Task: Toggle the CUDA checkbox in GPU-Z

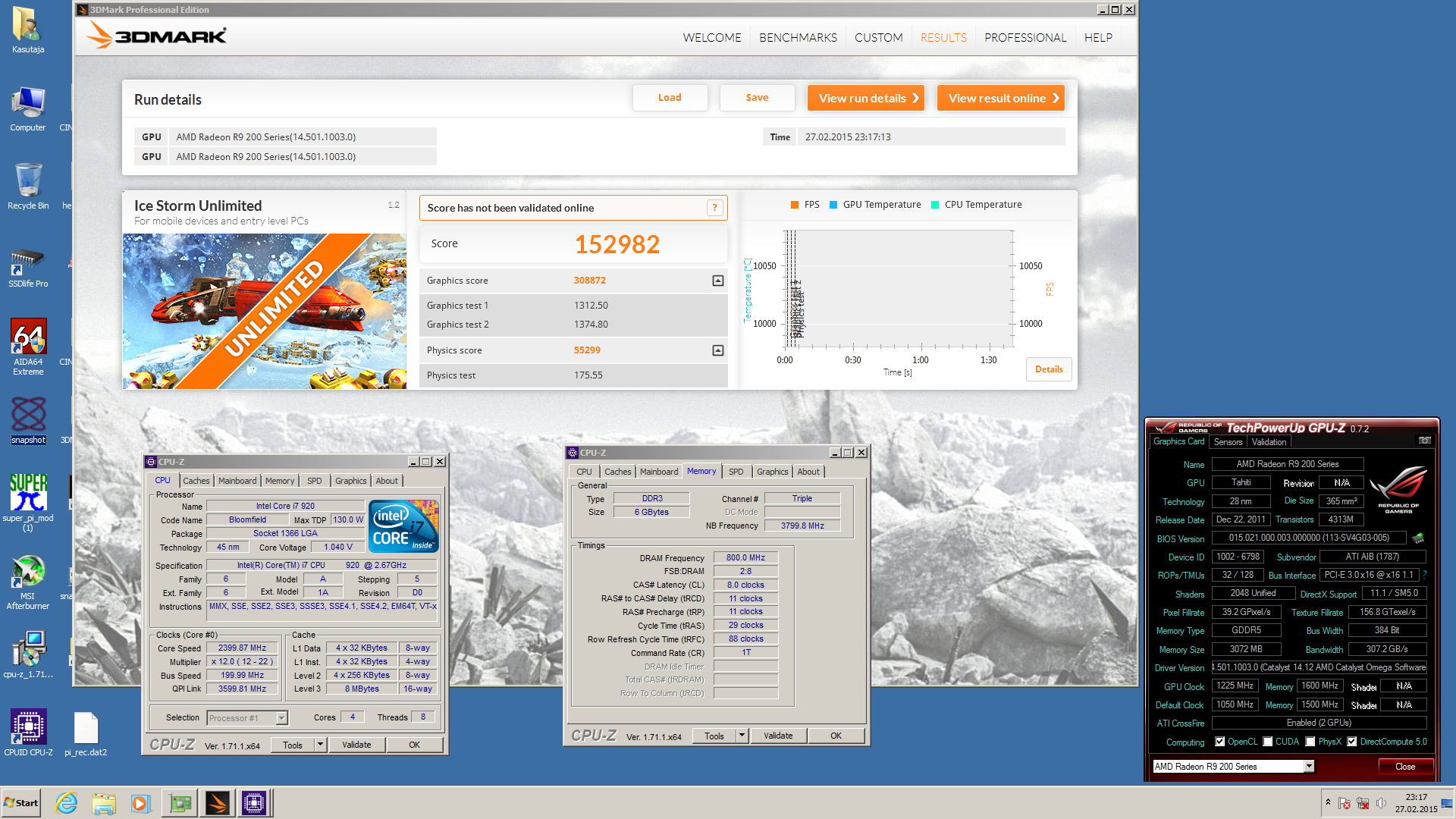Action: (1268, 742)
